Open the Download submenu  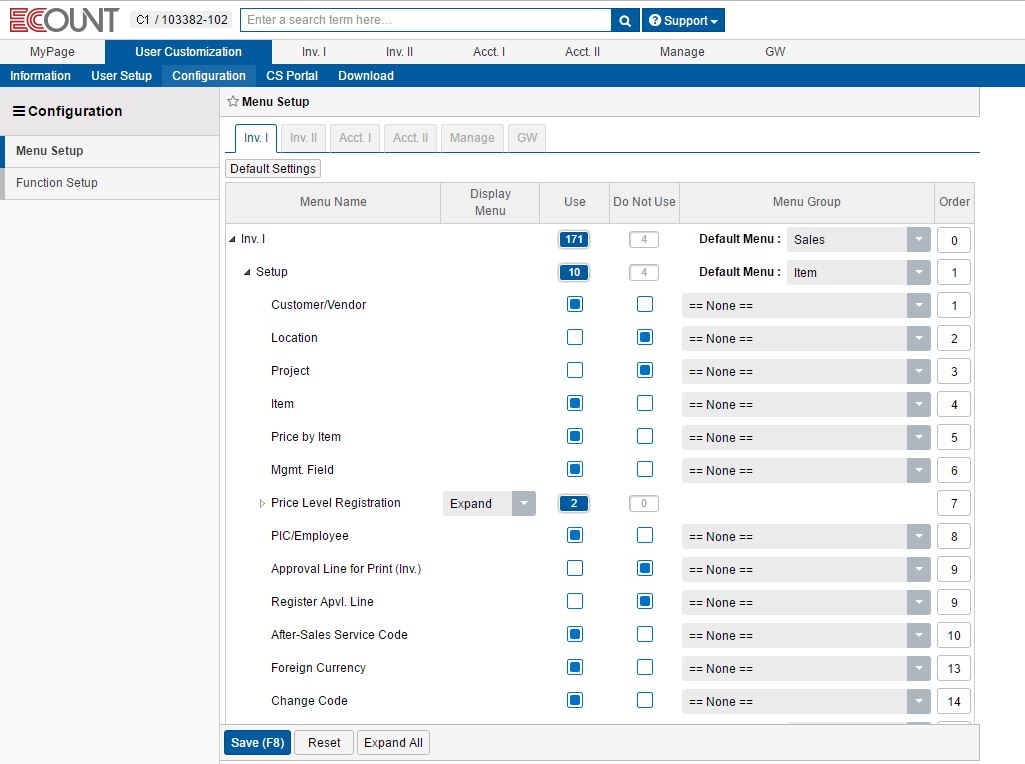(366, 76)
